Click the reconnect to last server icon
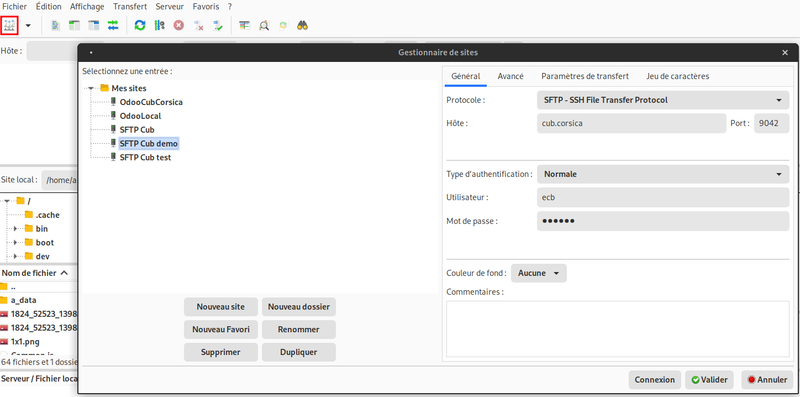This screenshot has width=800, height=397. tap(218, 25)
